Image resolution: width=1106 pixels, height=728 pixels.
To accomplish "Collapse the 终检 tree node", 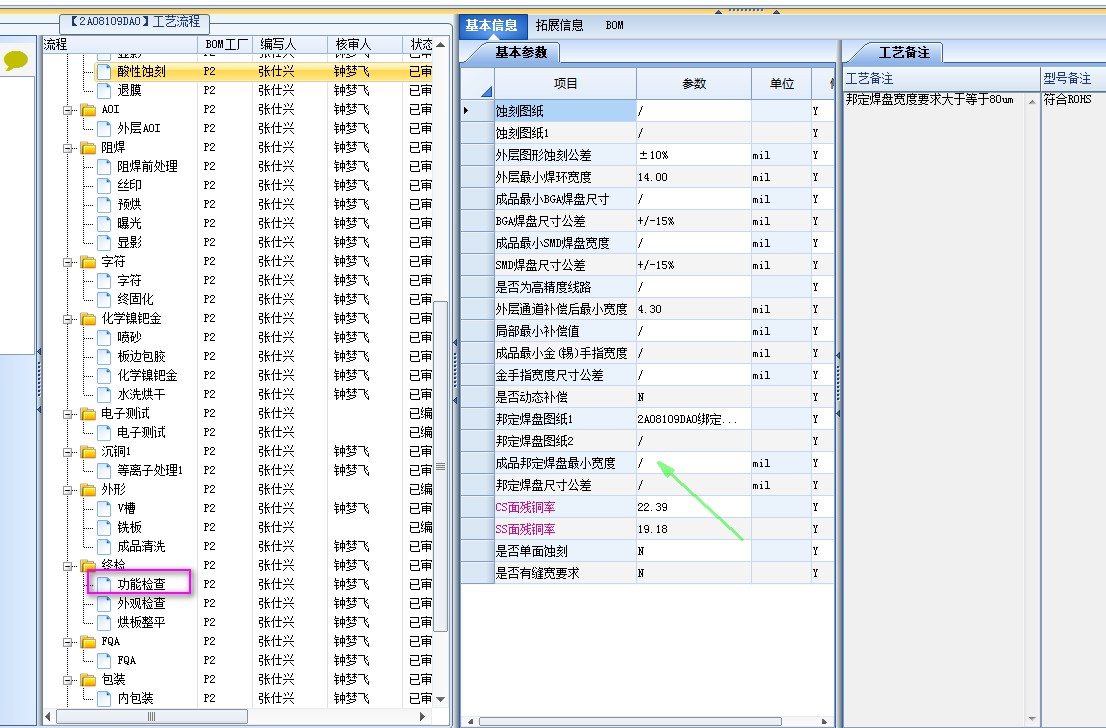I will coord(68,566).
